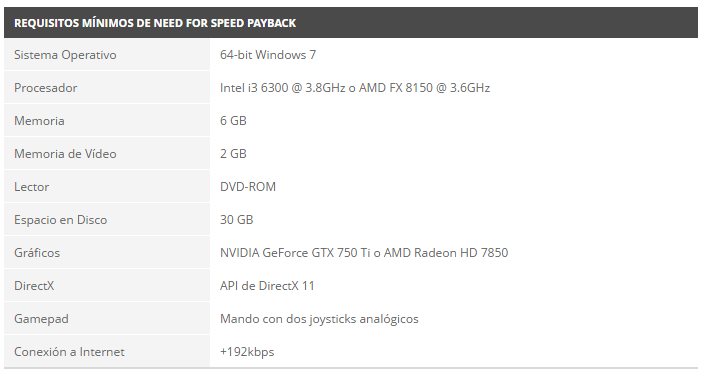Viewport: 711px width, 377px height.
Task: Select the Sistema Operativo label cell
Action: (x=107, y=55)
